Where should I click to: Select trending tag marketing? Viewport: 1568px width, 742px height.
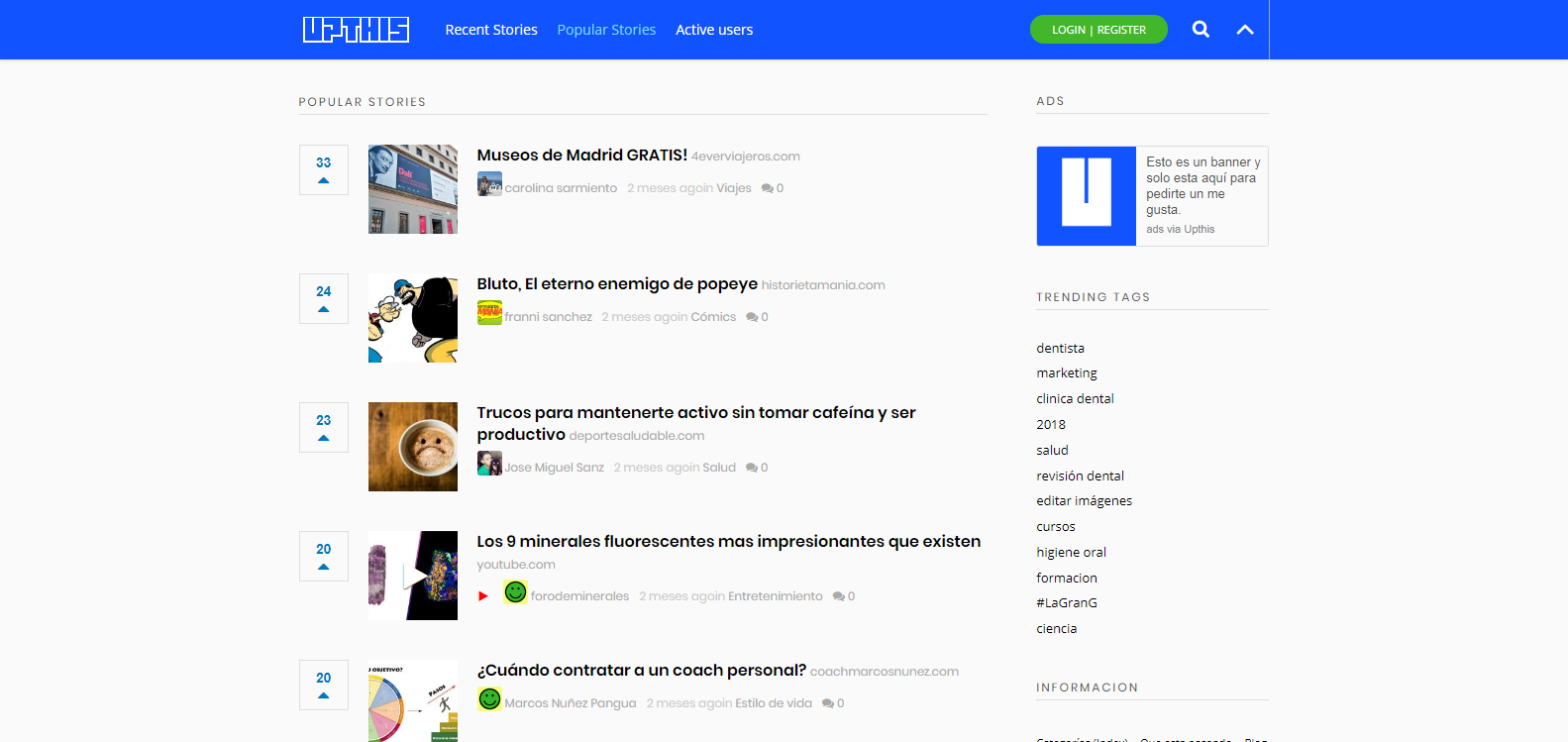pos(1067,373)
